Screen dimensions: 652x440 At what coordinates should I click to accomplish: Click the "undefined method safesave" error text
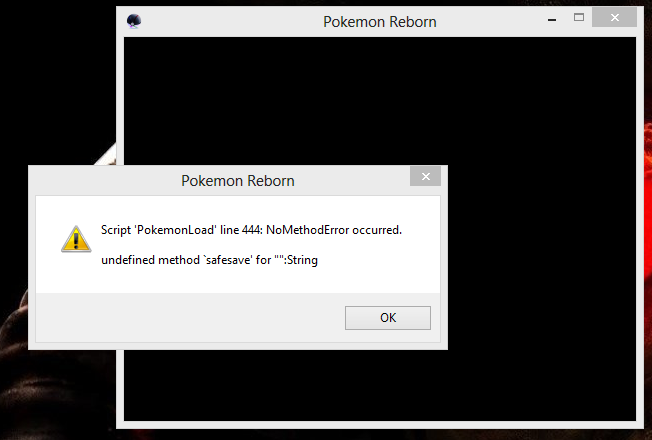click(209, 260)
